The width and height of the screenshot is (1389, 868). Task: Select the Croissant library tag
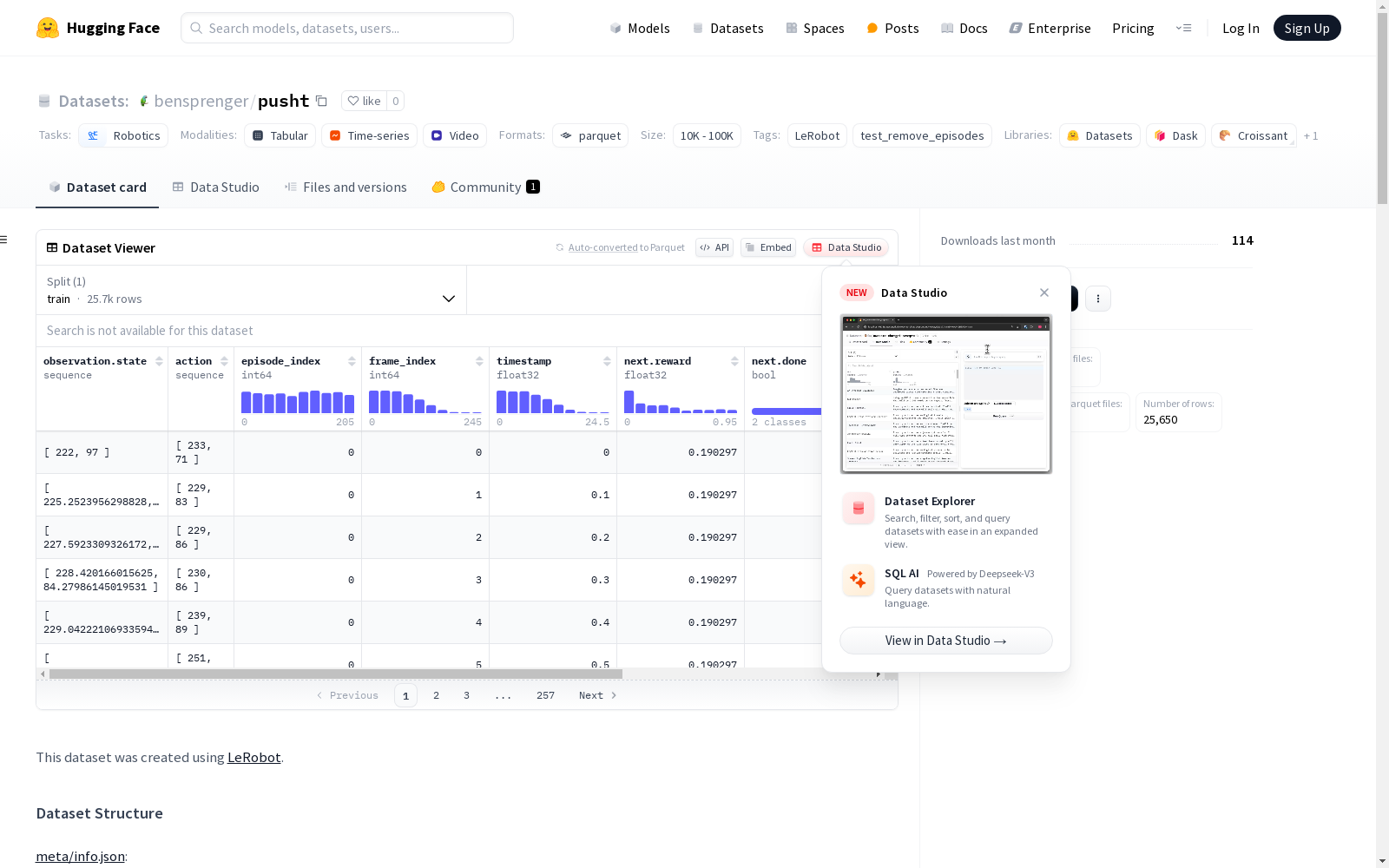pos(1254,135)
